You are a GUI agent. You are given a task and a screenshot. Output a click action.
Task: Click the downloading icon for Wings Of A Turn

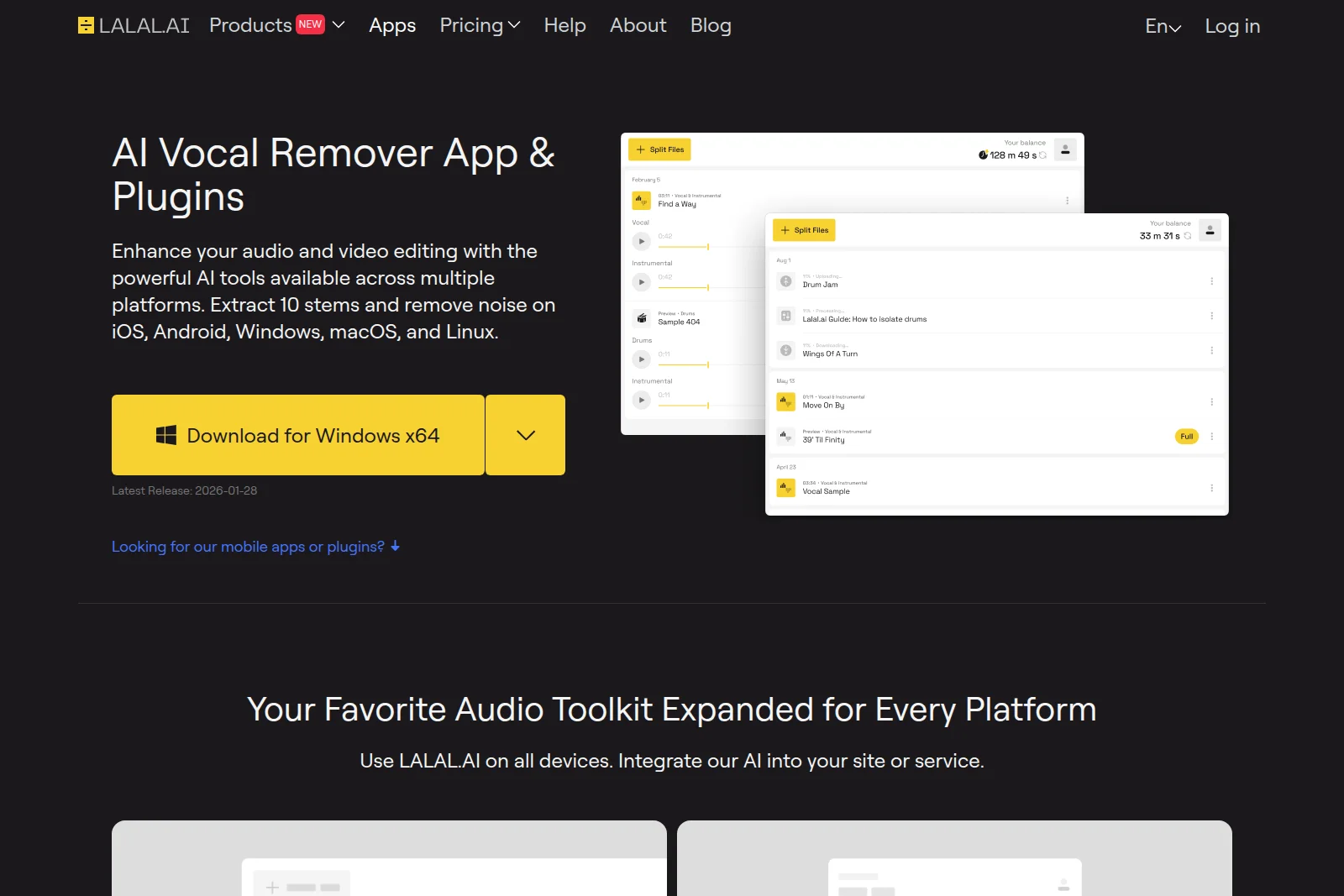786,350
